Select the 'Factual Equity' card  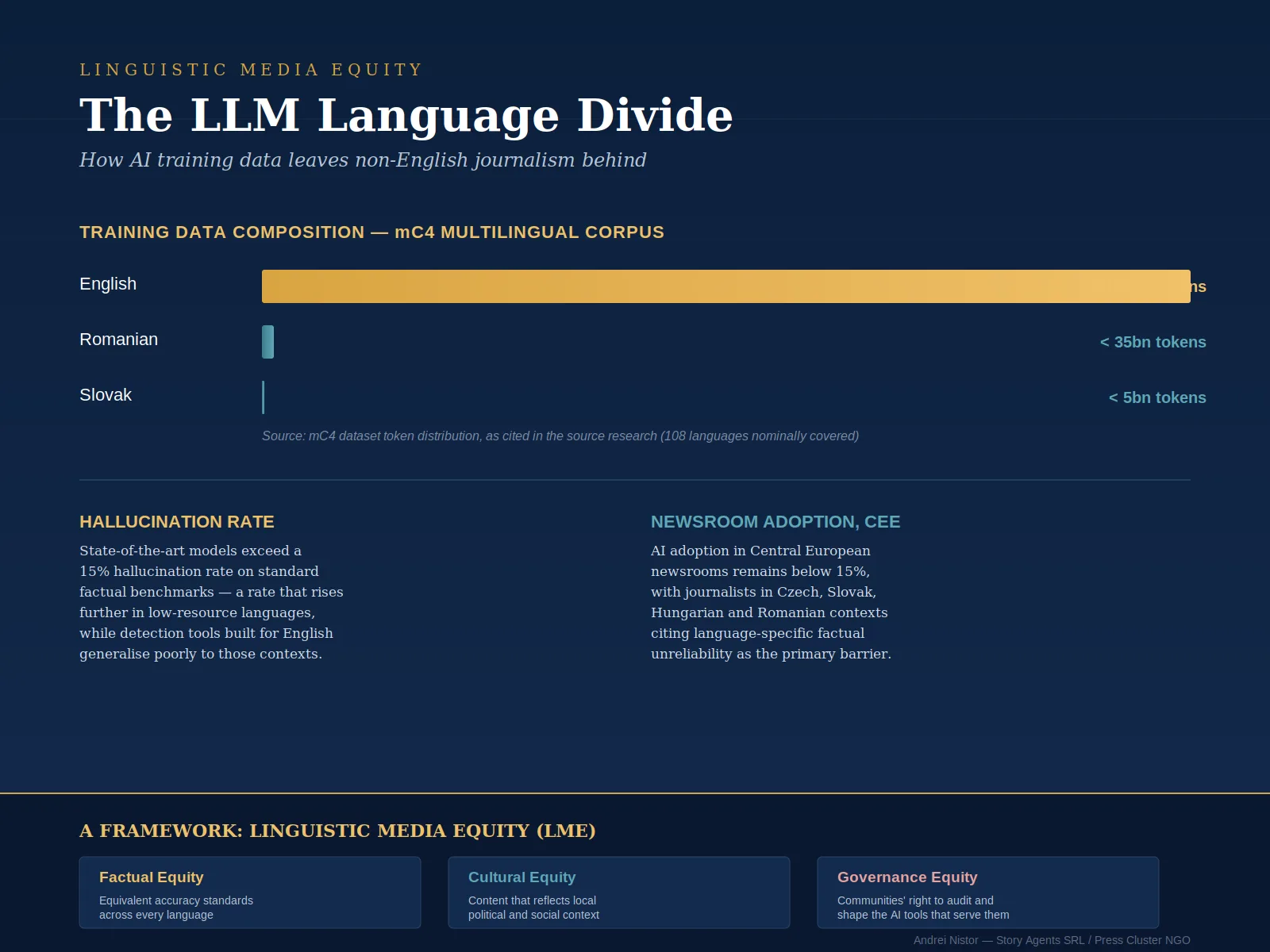(x=250, y=892)
